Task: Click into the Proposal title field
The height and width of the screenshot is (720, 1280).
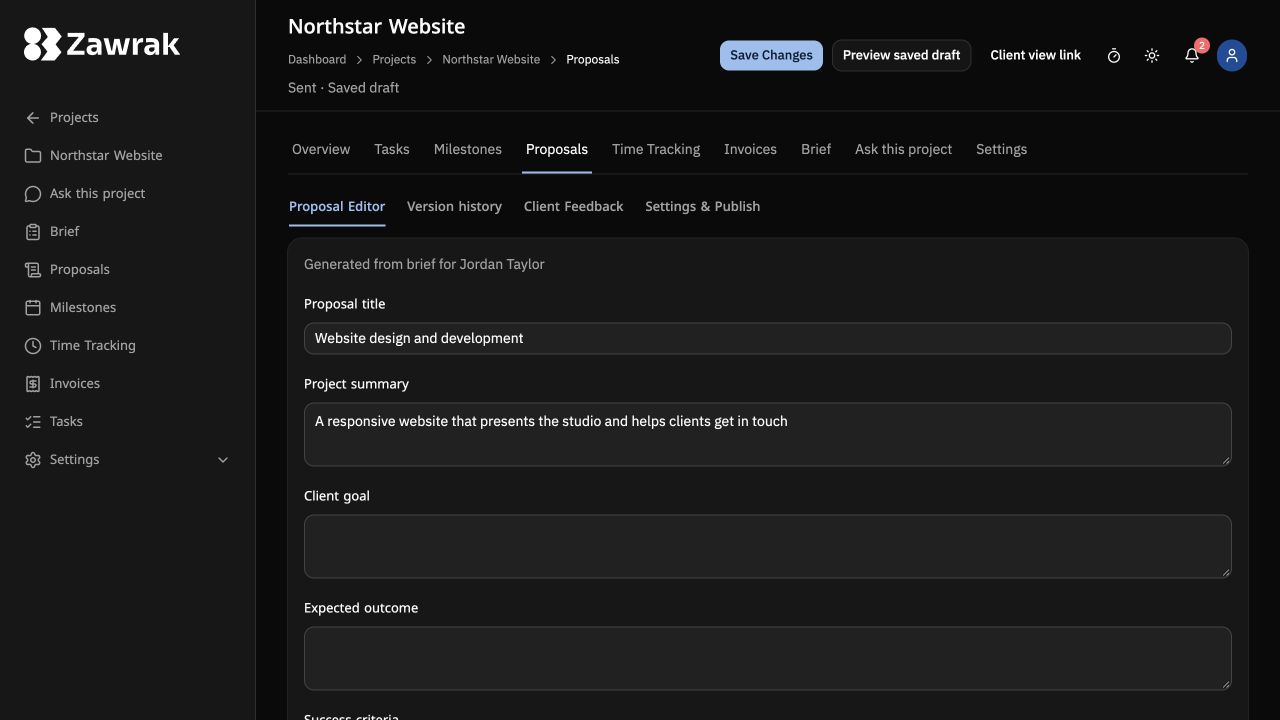Action: tap(767, 338)
